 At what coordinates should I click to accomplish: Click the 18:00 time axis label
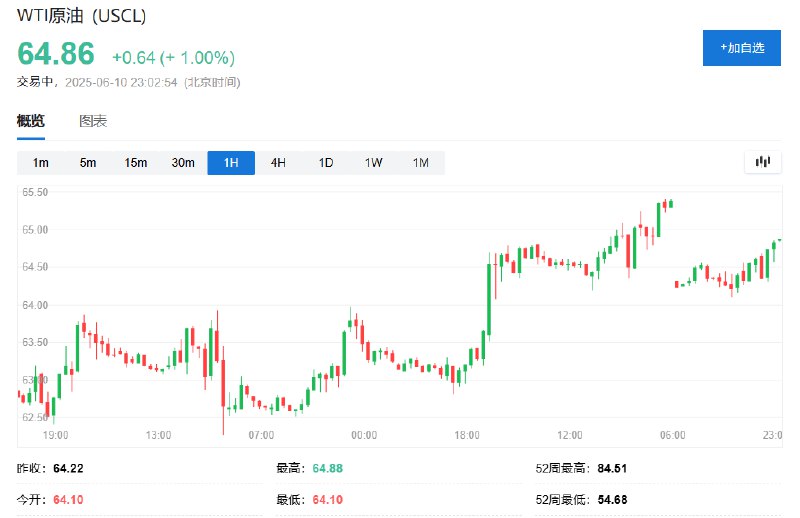(467, 435)
